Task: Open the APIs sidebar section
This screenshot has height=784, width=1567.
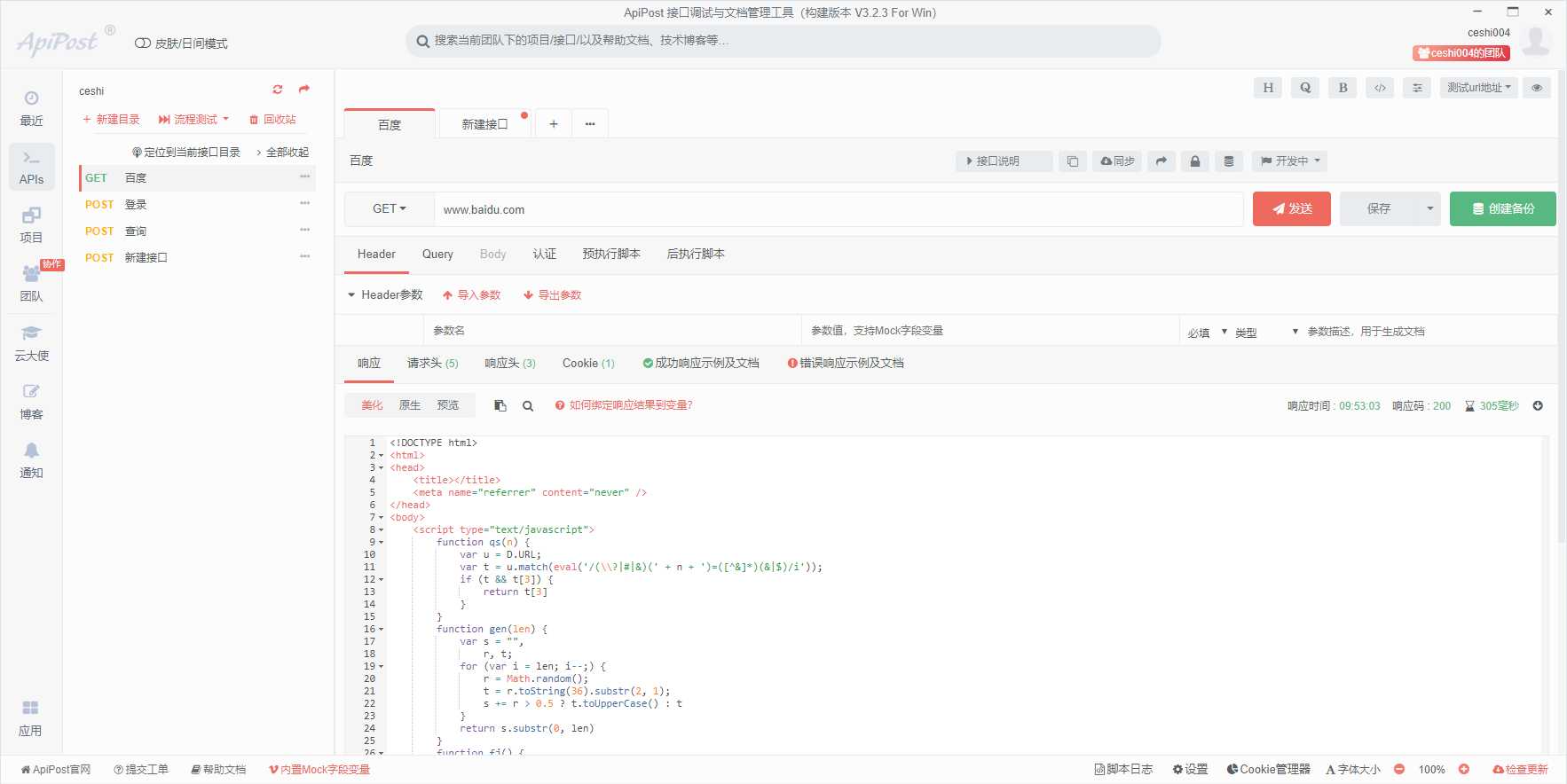Action: [32, 167]
